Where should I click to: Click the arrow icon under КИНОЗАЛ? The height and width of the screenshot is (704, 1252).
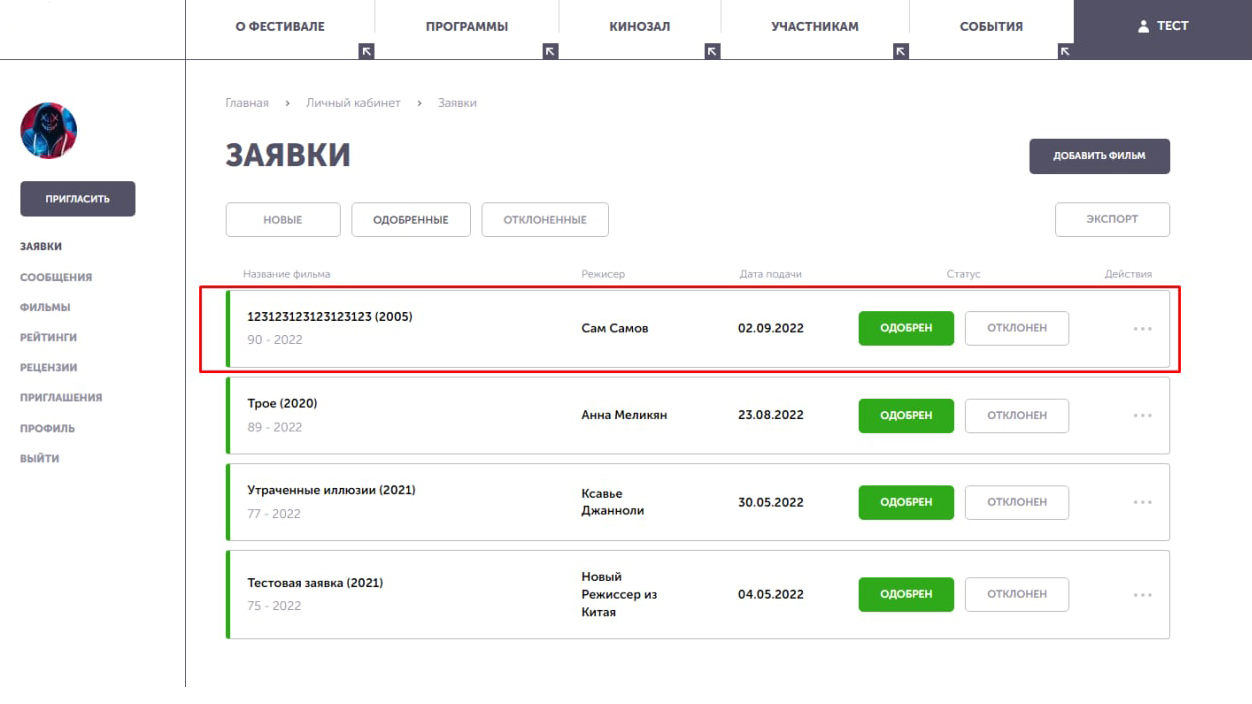[x=712, y=51]
